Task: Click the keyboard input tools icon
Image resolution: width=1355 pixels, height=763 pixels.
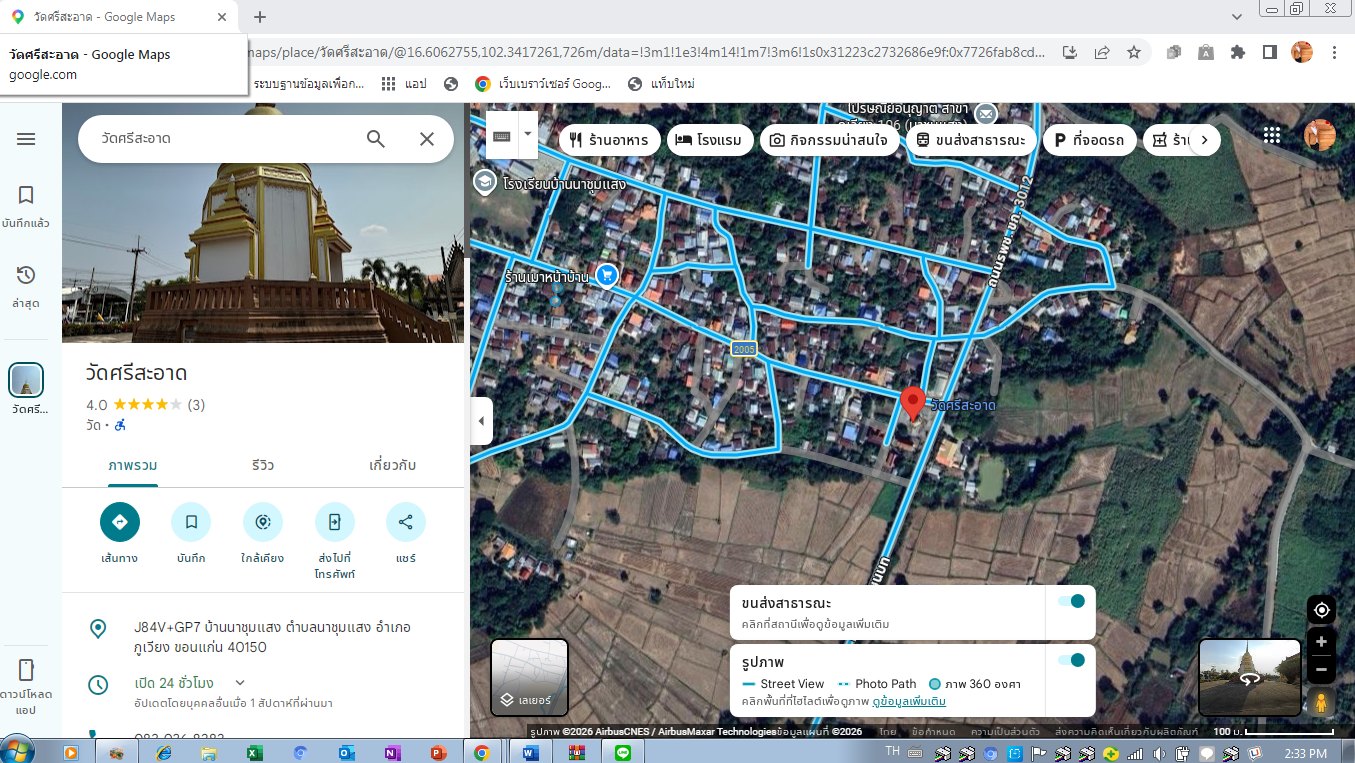Action: click(502, 135)
